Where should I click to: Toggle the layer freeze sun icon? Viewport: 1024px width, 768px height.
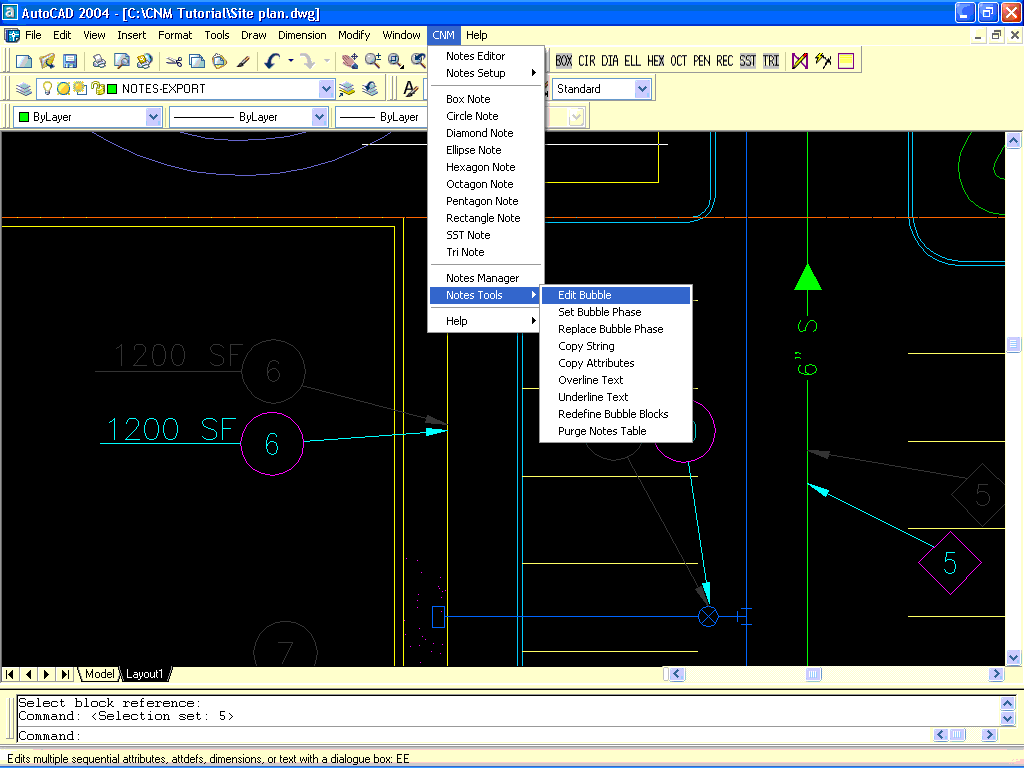coord(63,89)
